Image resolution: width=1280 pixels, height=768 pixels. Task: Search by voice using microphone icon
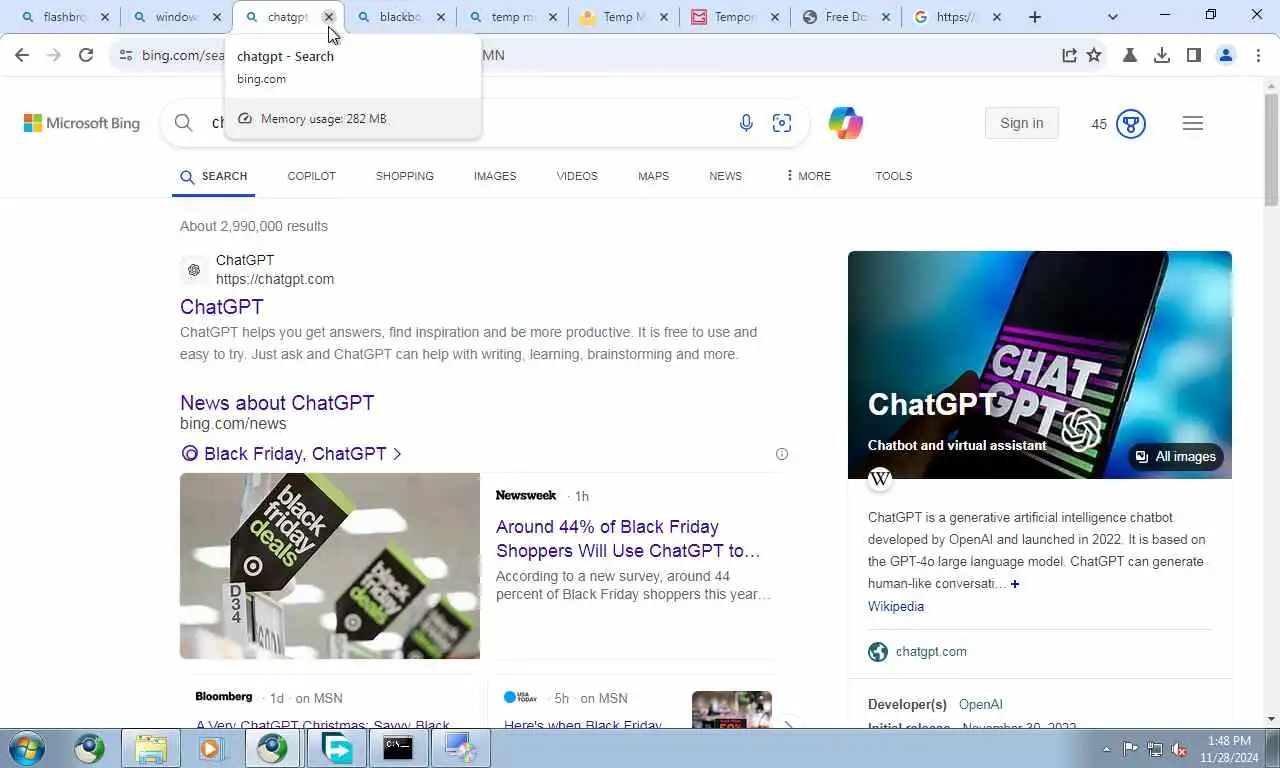(746, 123)
